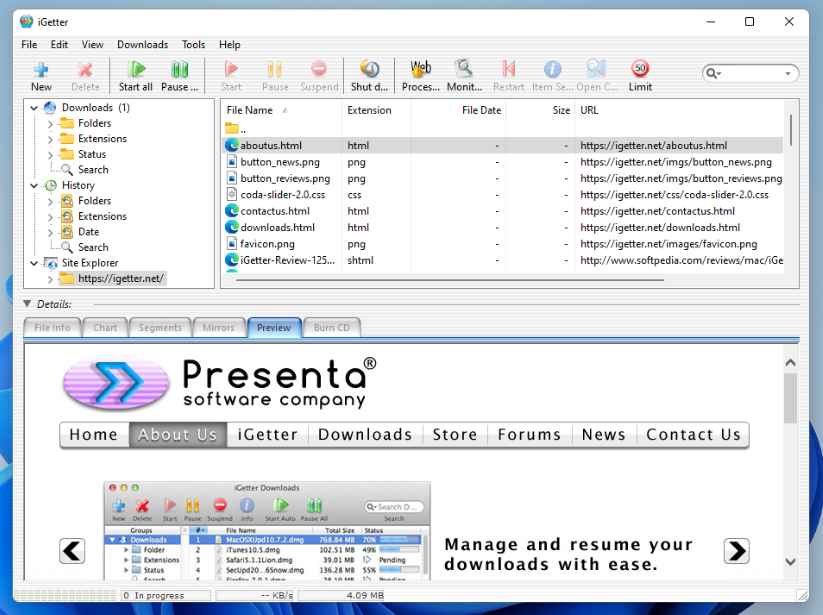Switch to the Burn CD tab
Screen dimensions: 823x615
(x=332, y=327)
